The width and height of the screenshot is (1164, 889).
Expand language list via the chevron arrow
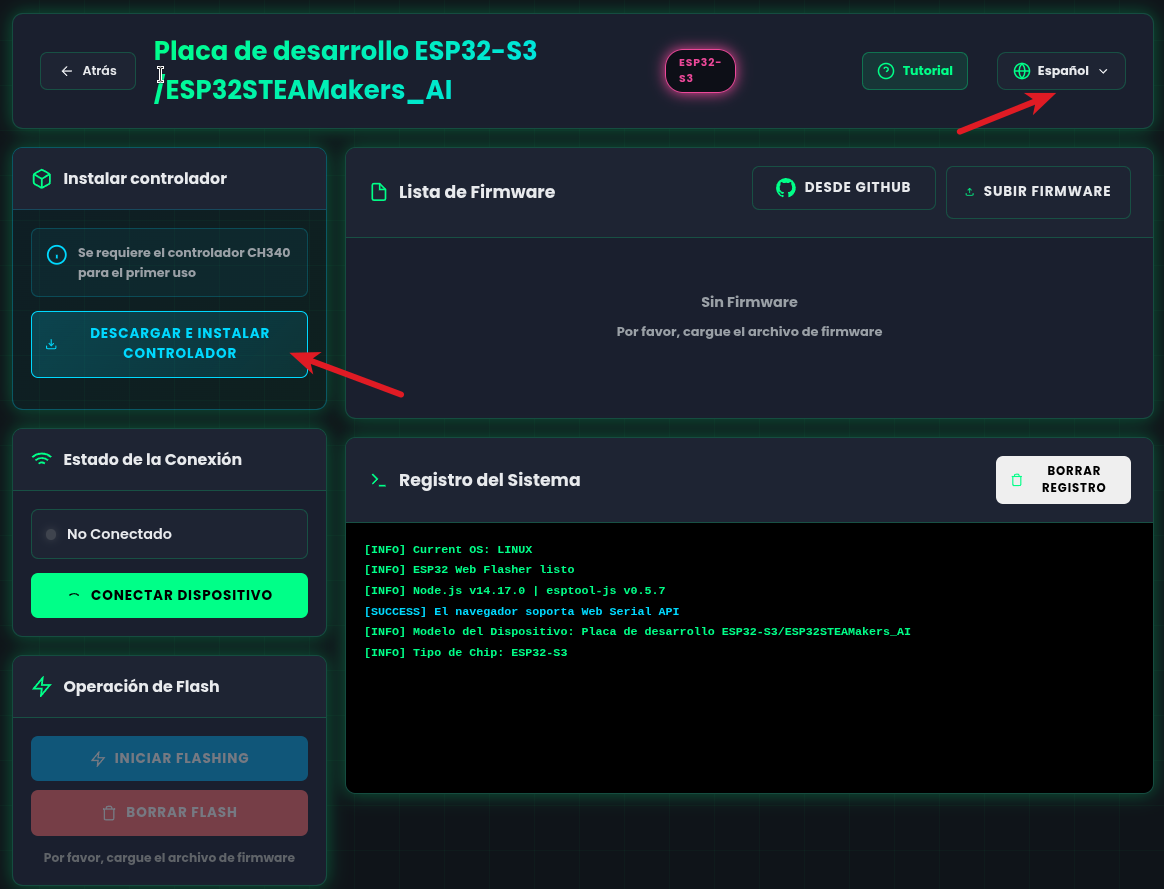(1104, 71)
